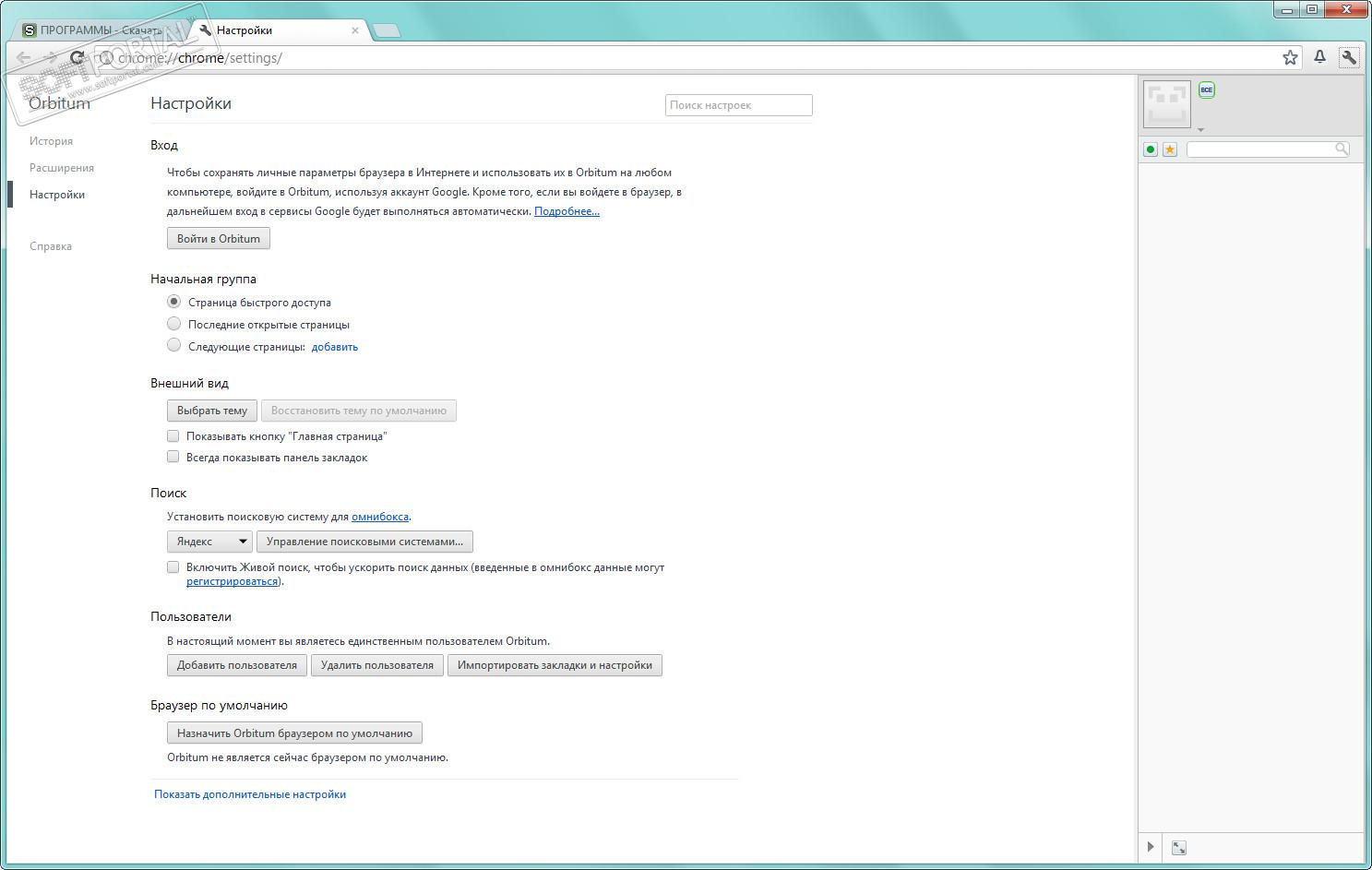
Task: Click the 'Внешний вид' section heading
Action: pos(189,383)
